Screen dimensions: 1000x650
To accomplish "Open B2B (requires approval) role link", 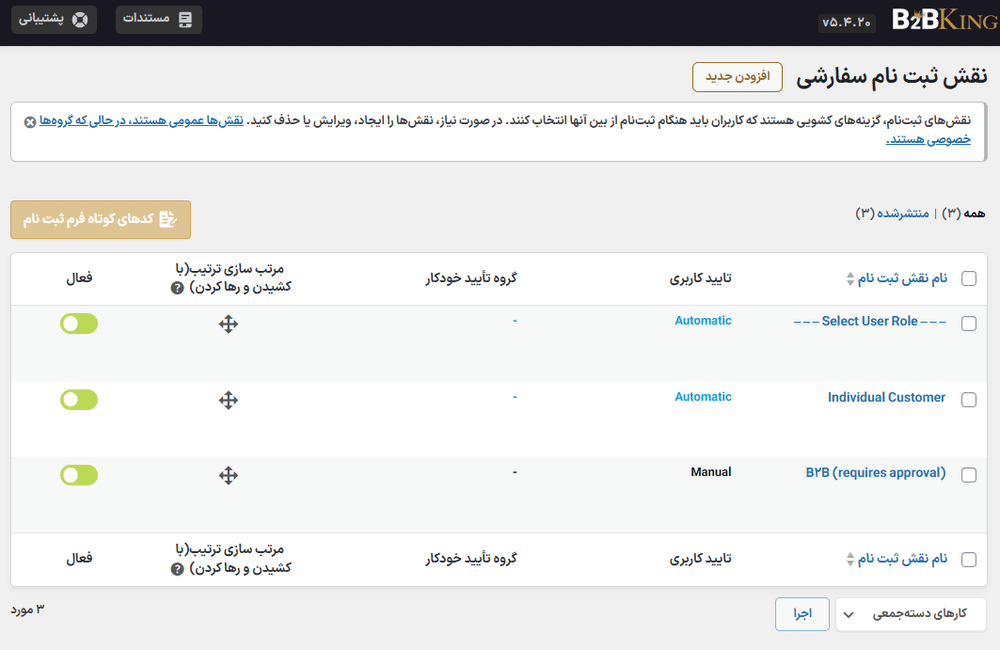I will click(875, 473).
